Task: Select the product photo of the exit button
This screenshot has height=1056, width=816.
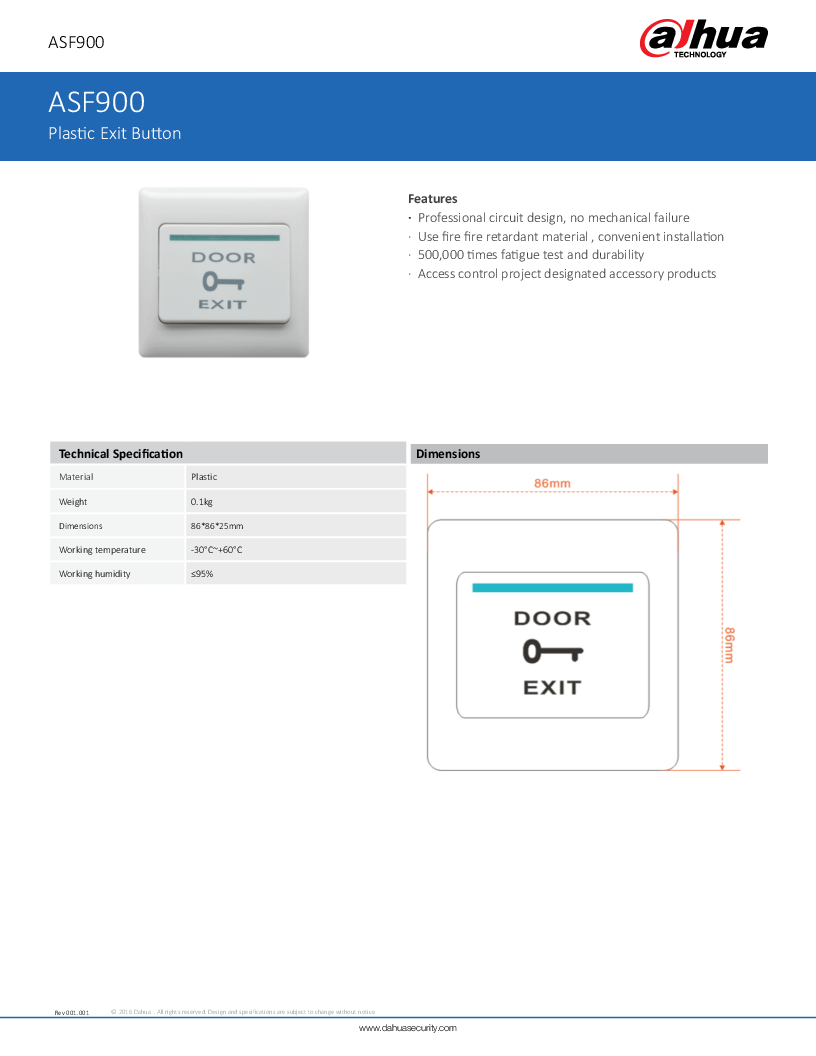Action: pos(224,272)
